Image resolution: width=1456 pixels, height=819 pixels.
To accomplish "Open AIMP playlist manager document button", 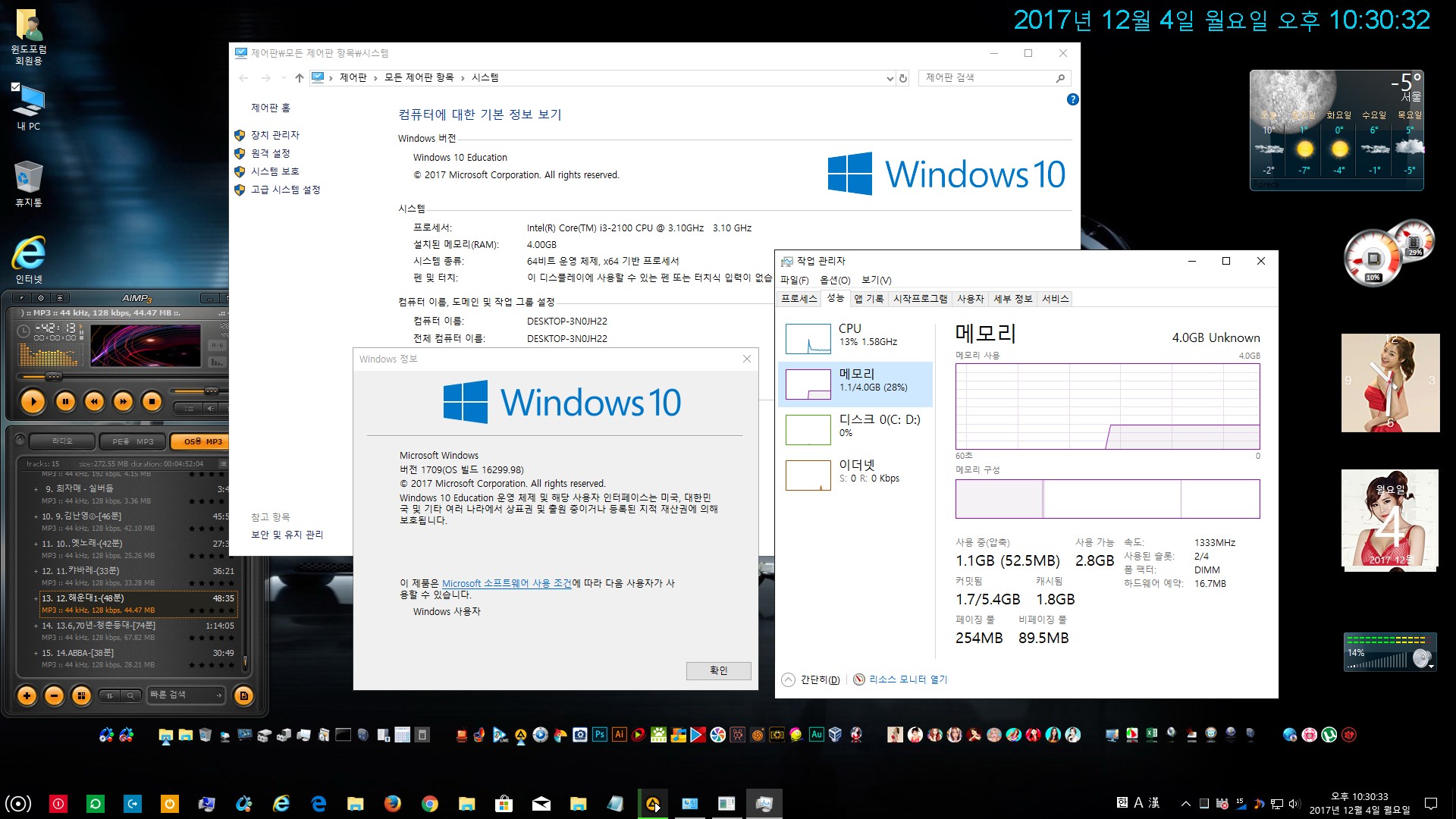I will pos(243,695).
